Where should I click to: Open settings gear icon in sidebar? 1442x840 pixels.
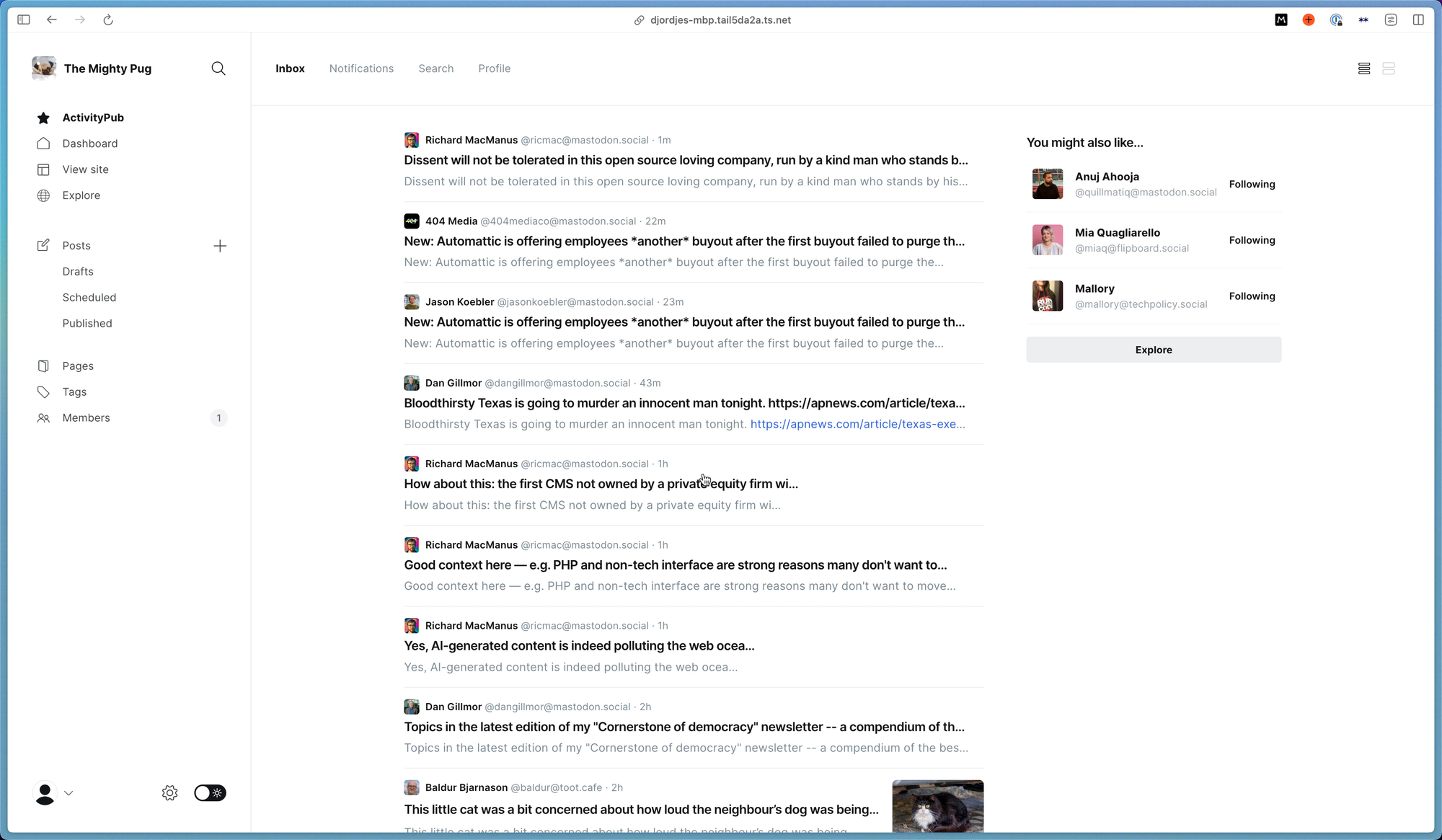(x=169, y=793)
